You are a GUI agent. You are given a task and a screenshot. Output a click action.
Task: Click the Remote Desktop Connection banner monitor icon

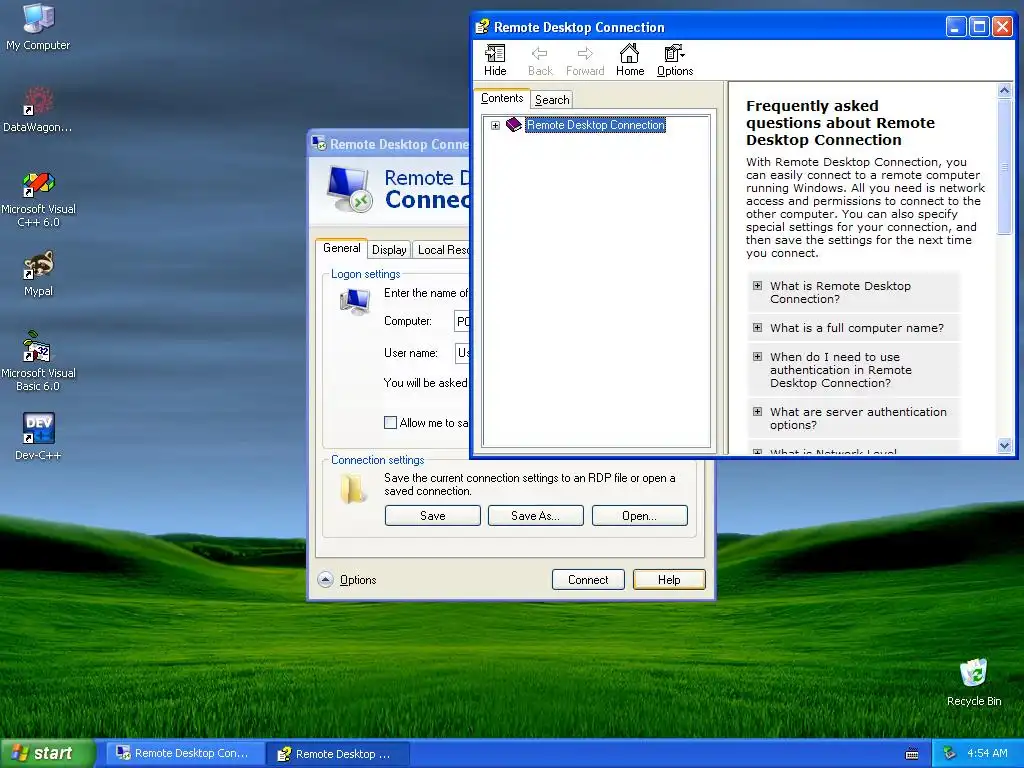pos(350,189)
